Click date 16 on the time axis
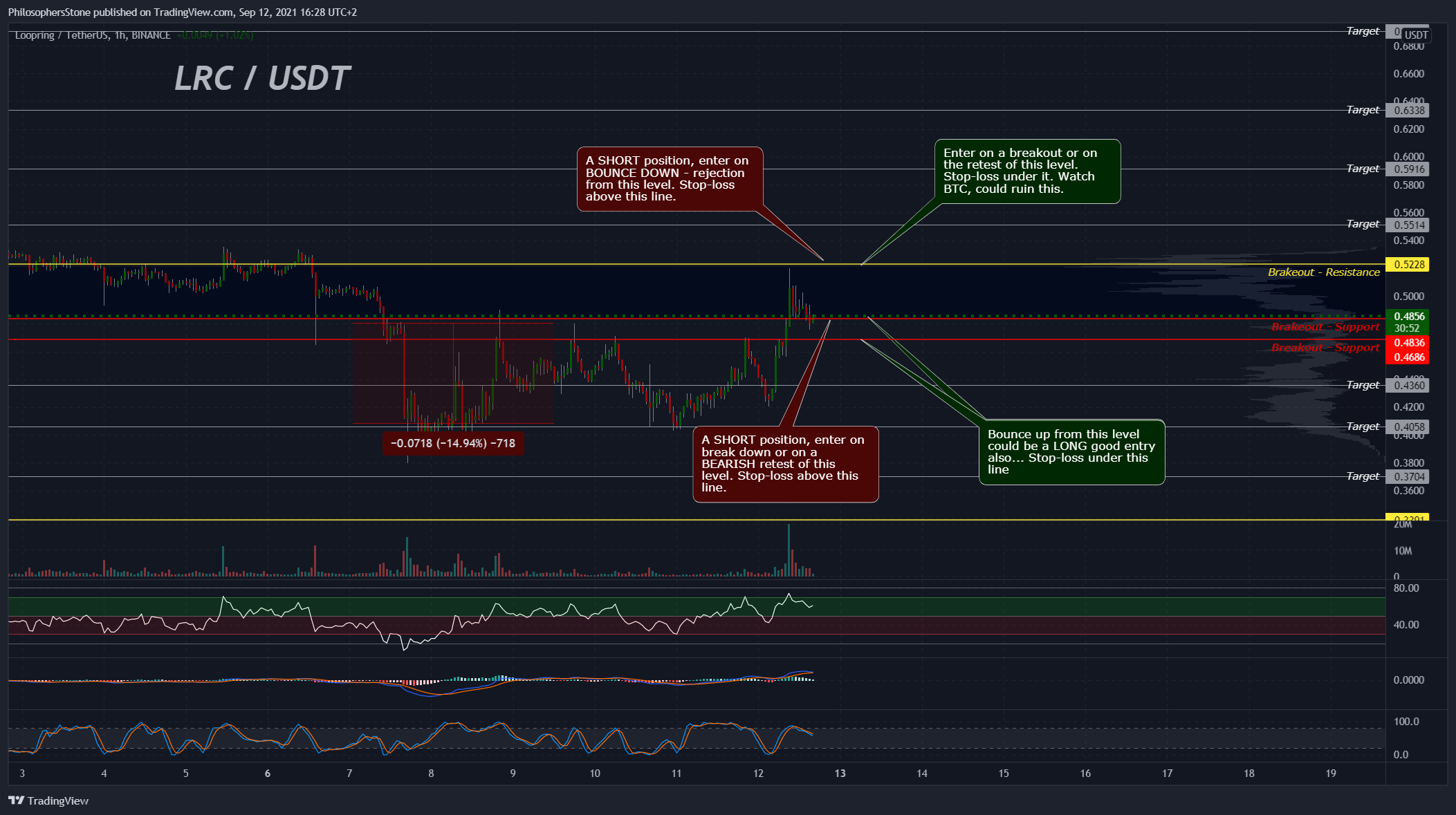Screen dimensions: 1456x815 tap(1086, 774)
